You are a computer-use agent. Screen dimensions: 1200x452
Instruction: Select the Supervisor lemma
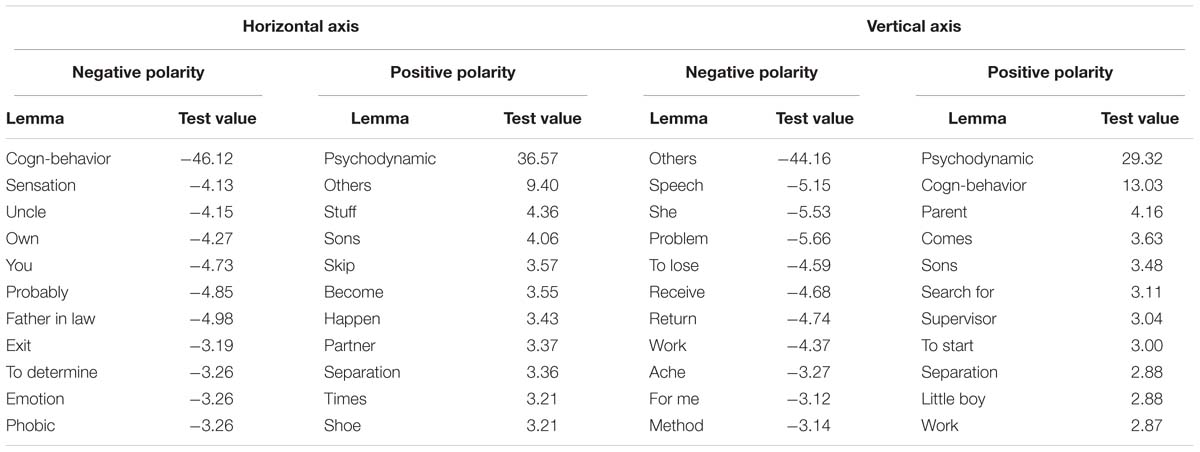[959, 319]
